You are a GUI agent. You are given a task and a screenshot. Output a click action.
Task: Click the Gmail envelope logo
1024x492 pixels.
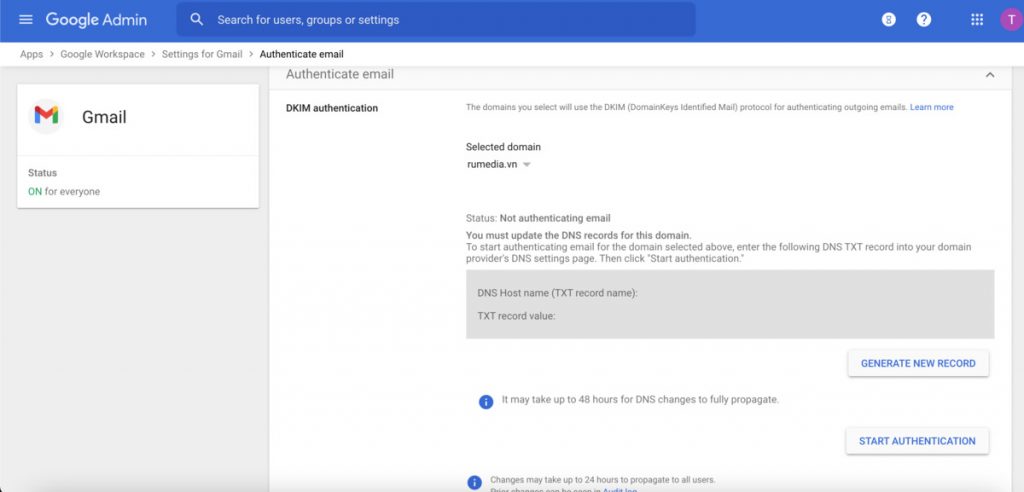tap(46, 116)
